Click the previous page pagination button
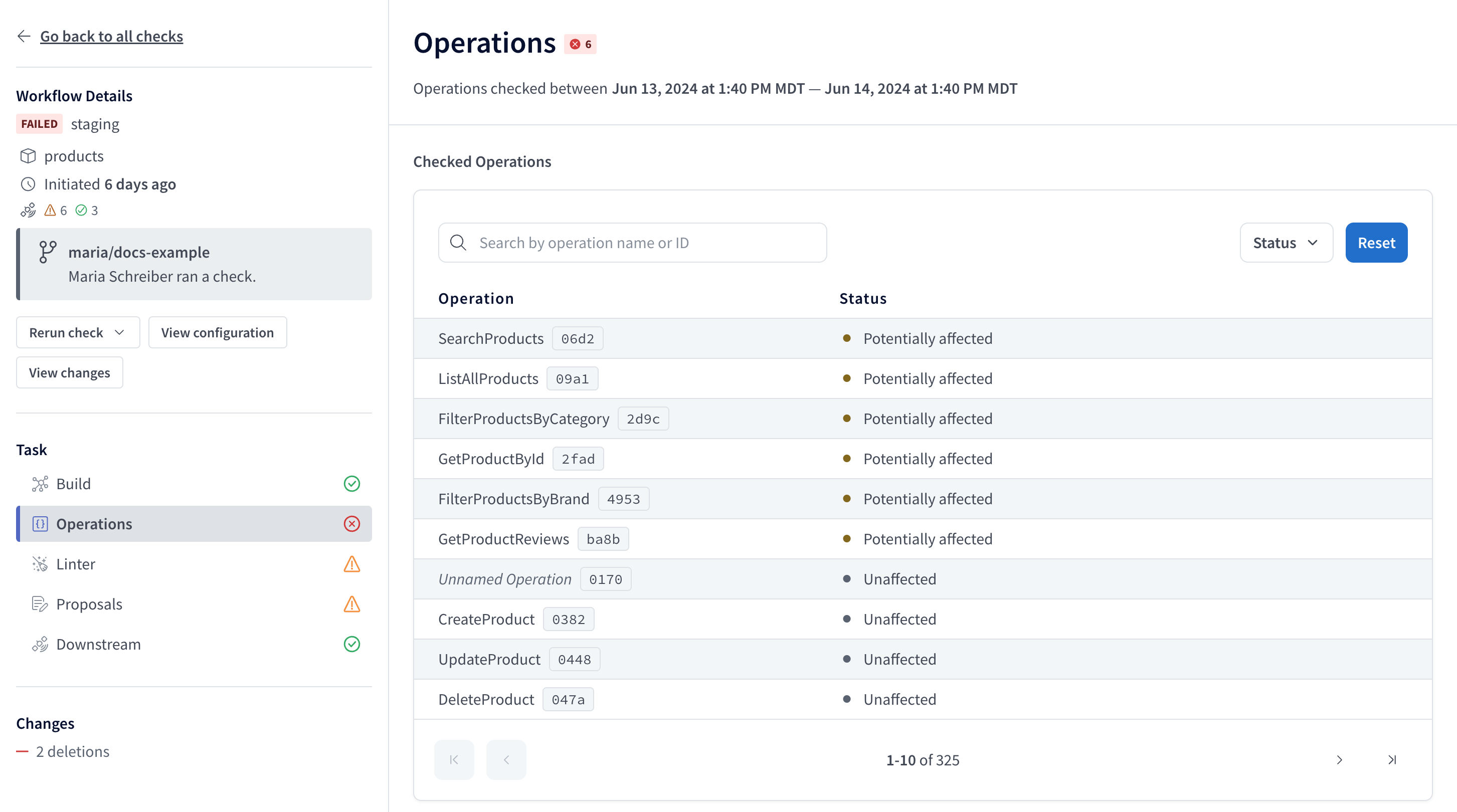Screen dimensions: 1457x812 point(506,760)
